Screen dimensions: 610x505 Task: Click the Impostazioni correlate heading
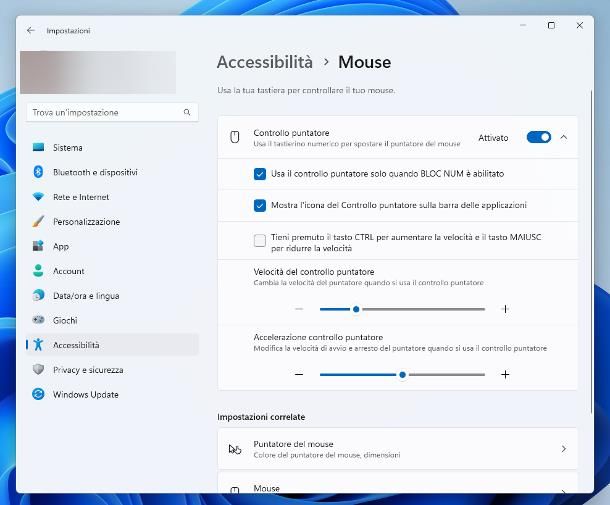point(261,417)
